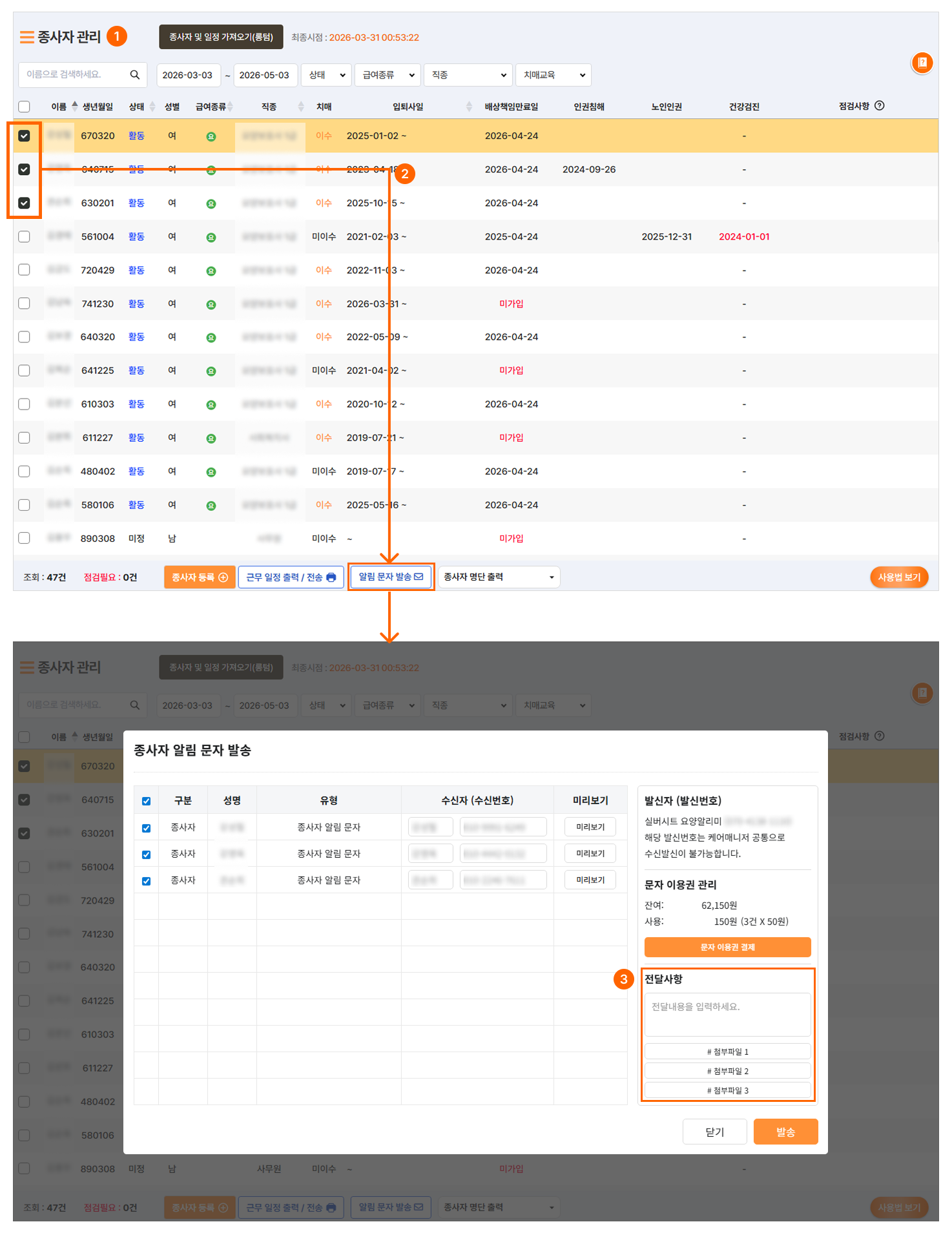This screenshot has height=1233, width=952.
Task: Click 종사자 등록 button in upper panel
Action: [x=200, y=577]
